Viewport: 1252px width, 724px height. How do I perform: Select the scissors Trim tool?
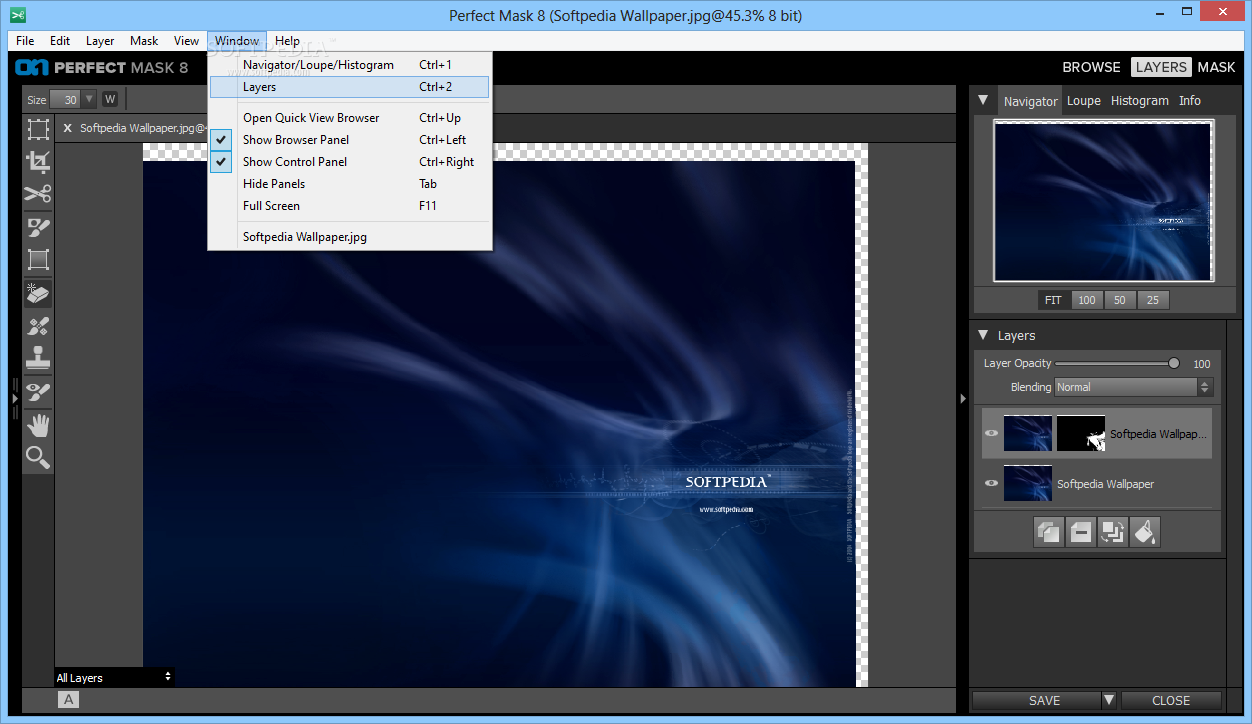coord(38,194)
